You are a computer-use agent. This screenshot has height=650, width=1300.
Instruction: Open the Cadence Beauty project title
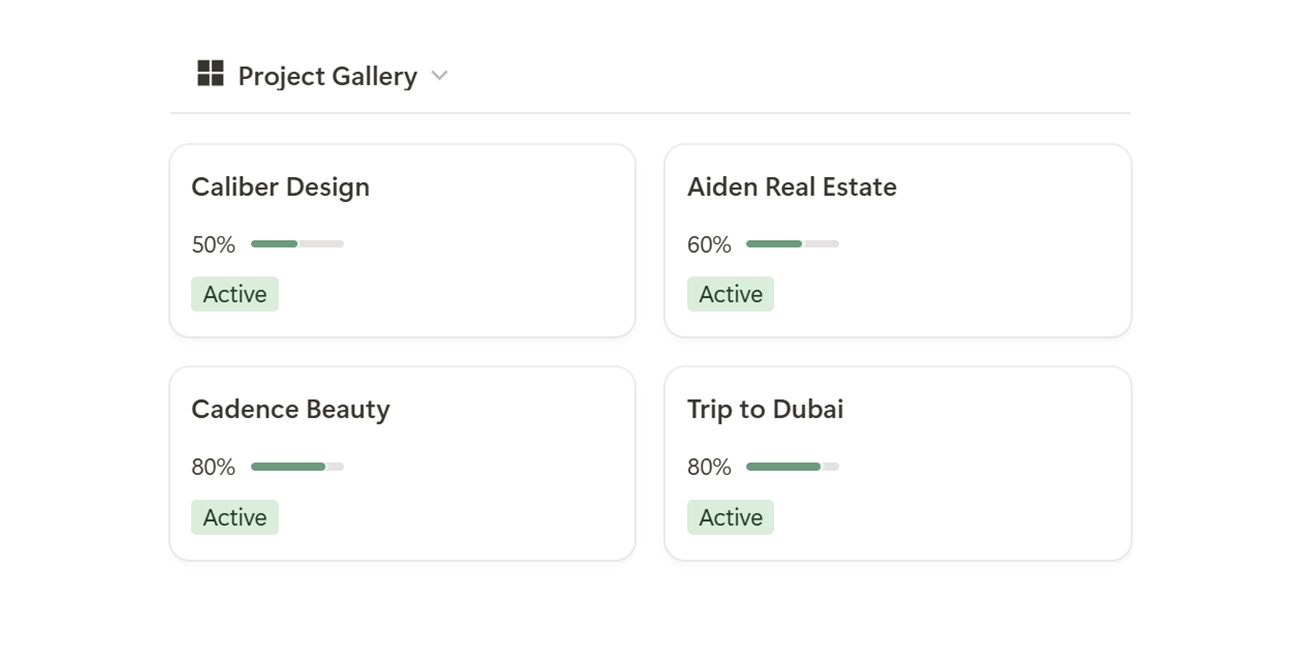tap(290, 410)
